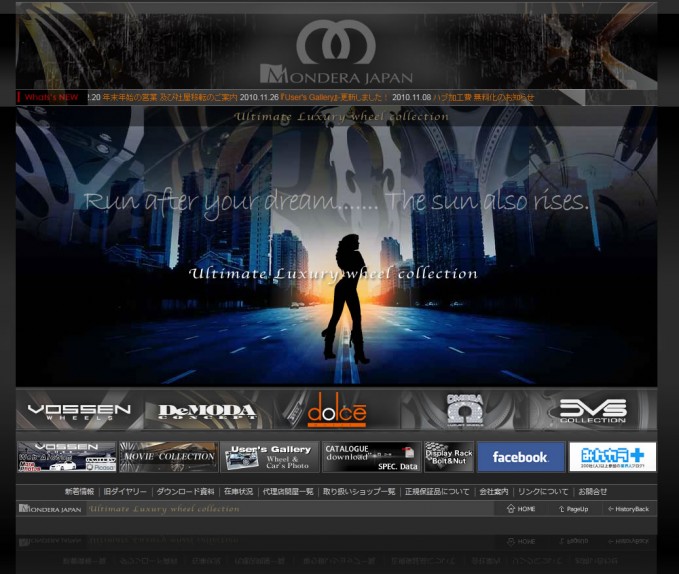Open the Movie Collection banner

[x=168, y=457]
